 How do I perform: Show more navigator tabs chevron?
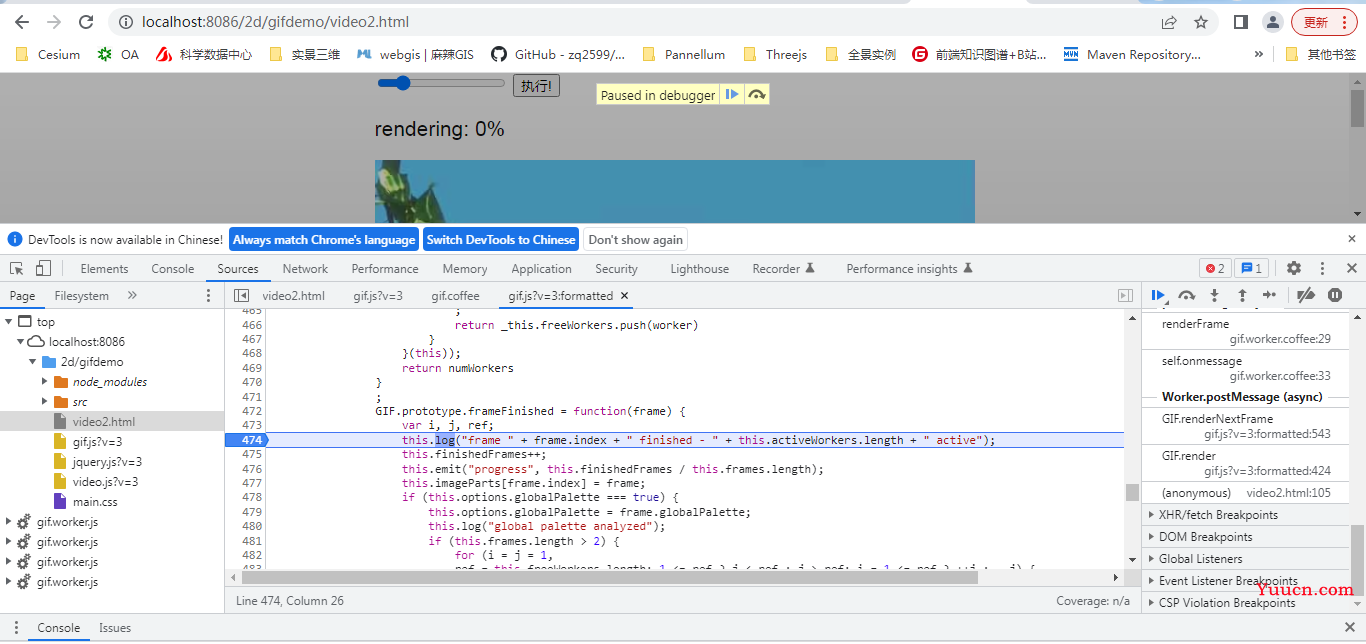coord(132,296)
